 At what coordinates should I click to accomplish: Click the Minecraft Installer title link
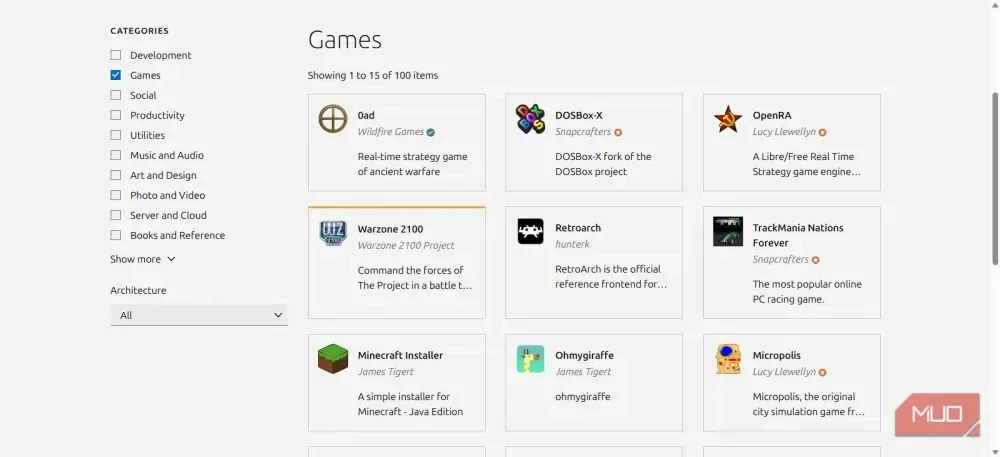coord(400,355)
